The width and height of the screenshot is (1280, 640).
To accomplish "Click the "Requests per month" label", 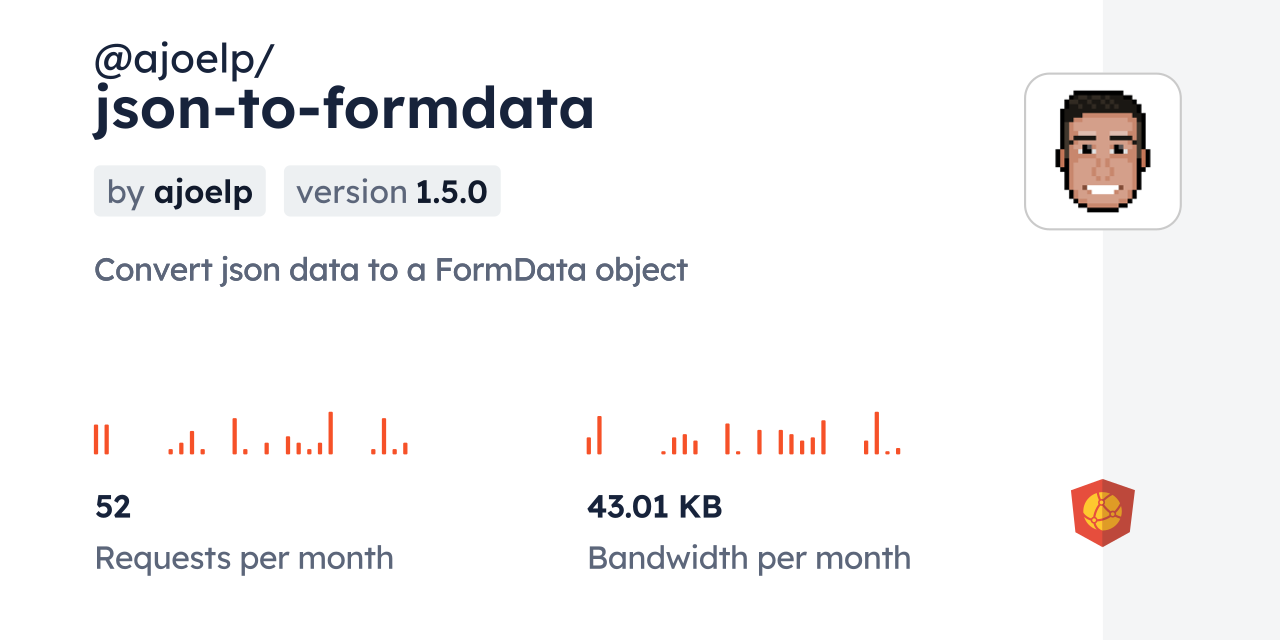I will [244, 558].
